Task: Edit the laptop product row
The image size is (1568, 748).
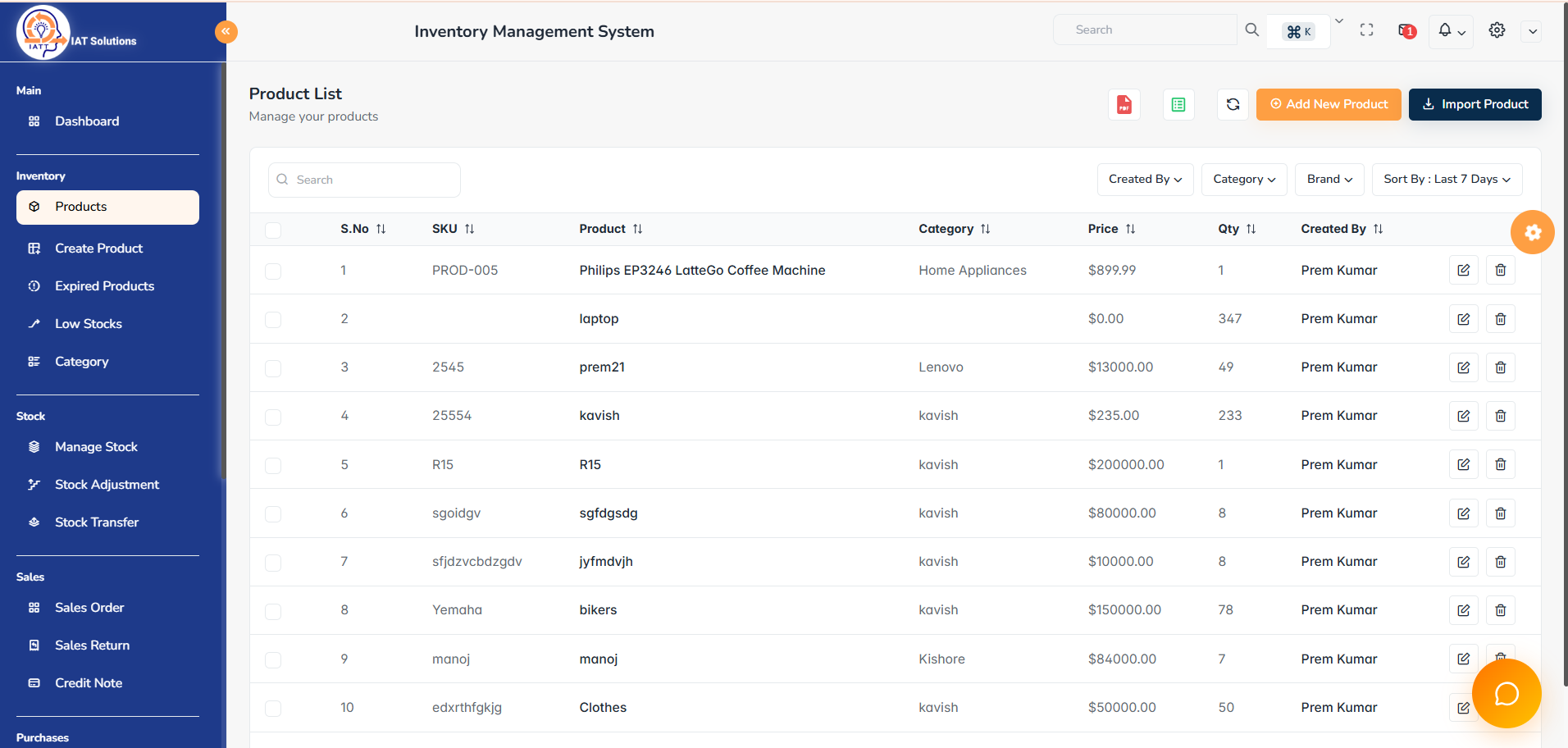Action: pyautogui.click(x=1463, y=319)
